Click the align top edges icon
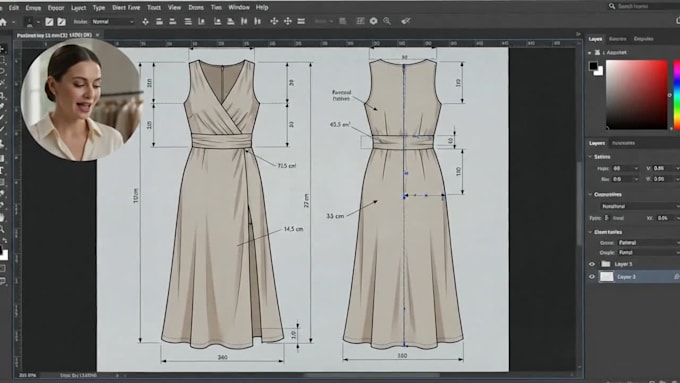 [x=159, y=21]
